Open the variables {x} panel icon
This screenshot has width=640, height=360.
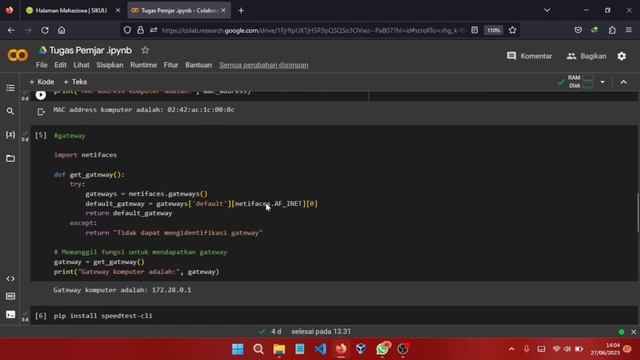pyautogui.click(x=10, y=134)
